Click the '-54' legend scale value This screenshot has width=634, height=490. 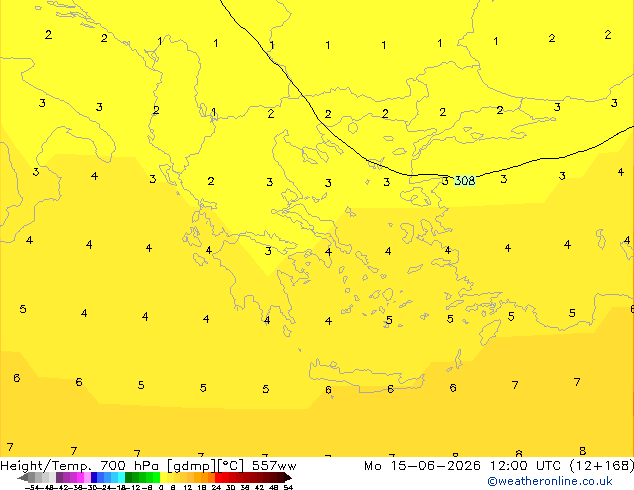click(34, 487)
